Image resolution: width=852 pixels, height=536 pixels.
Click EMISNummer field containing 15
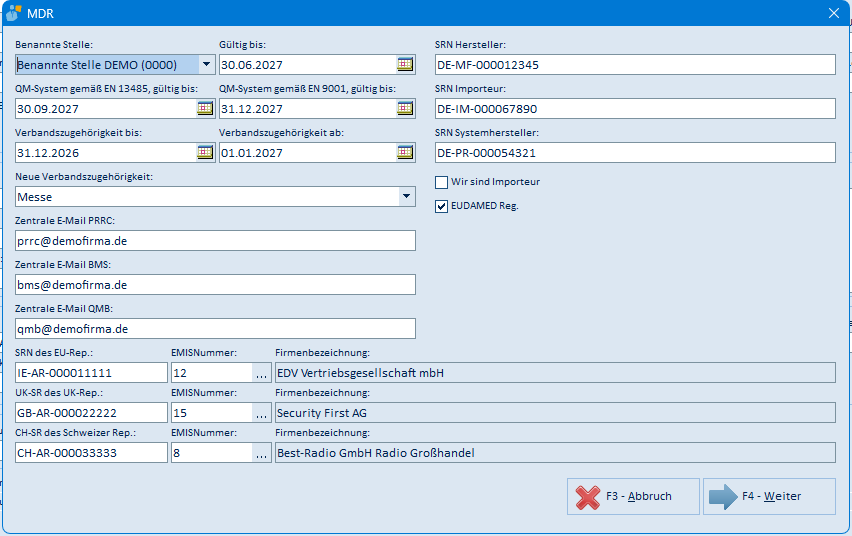[x=212, y=413]
